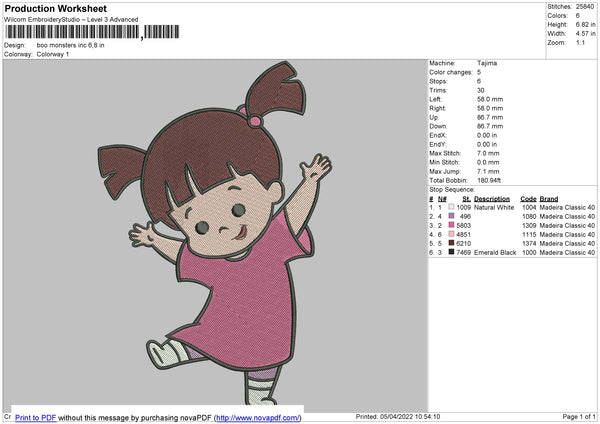The height and width of the screenshot is (424, 600).
Task: Click 'Wilcom EmbroideryStudio – Level 3 Advanced' text
Action: [71, 20]
